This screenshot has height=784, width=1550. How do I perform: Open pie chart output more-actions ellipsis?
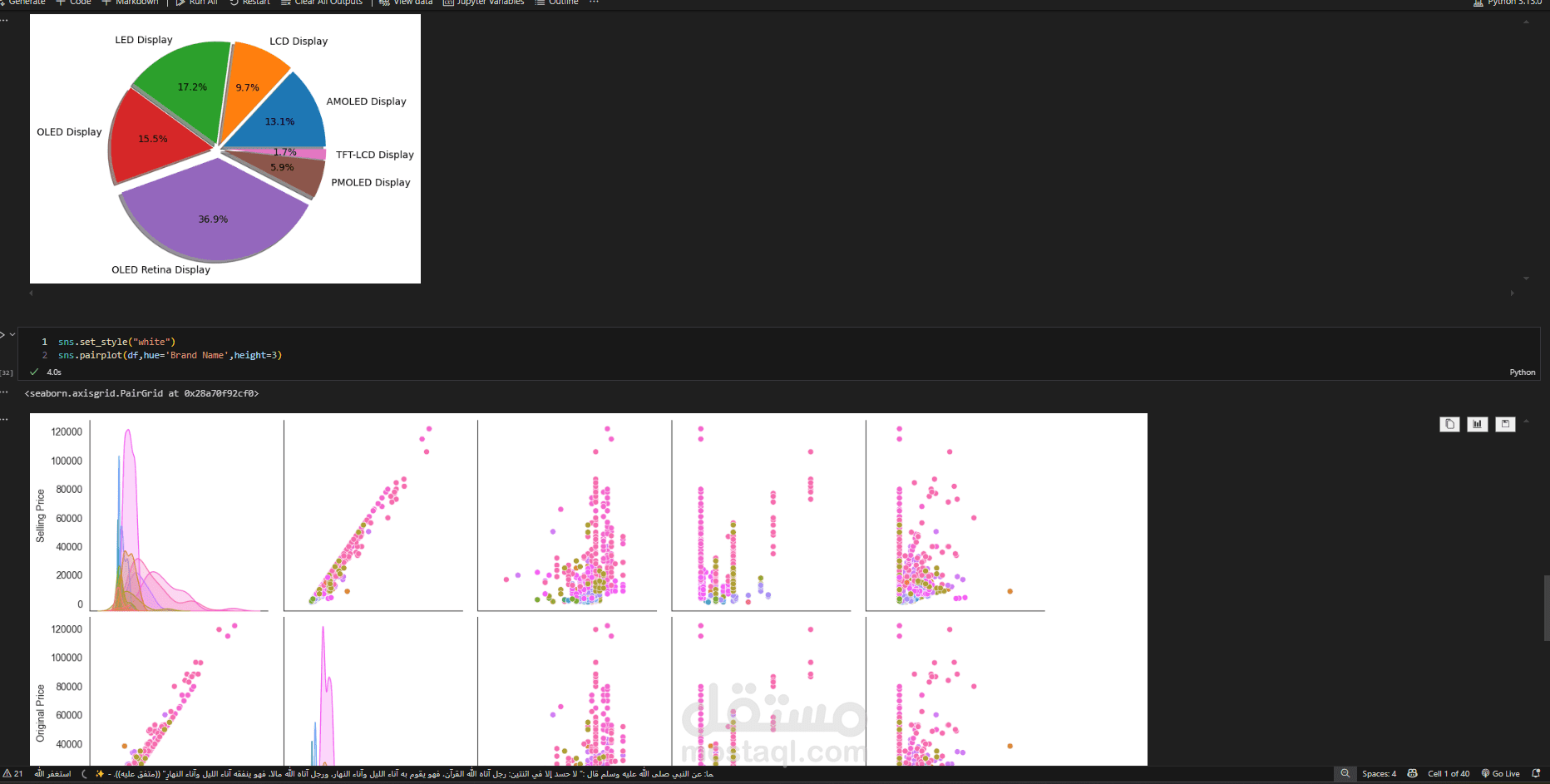pyautogui.click(x=4, y=20)
